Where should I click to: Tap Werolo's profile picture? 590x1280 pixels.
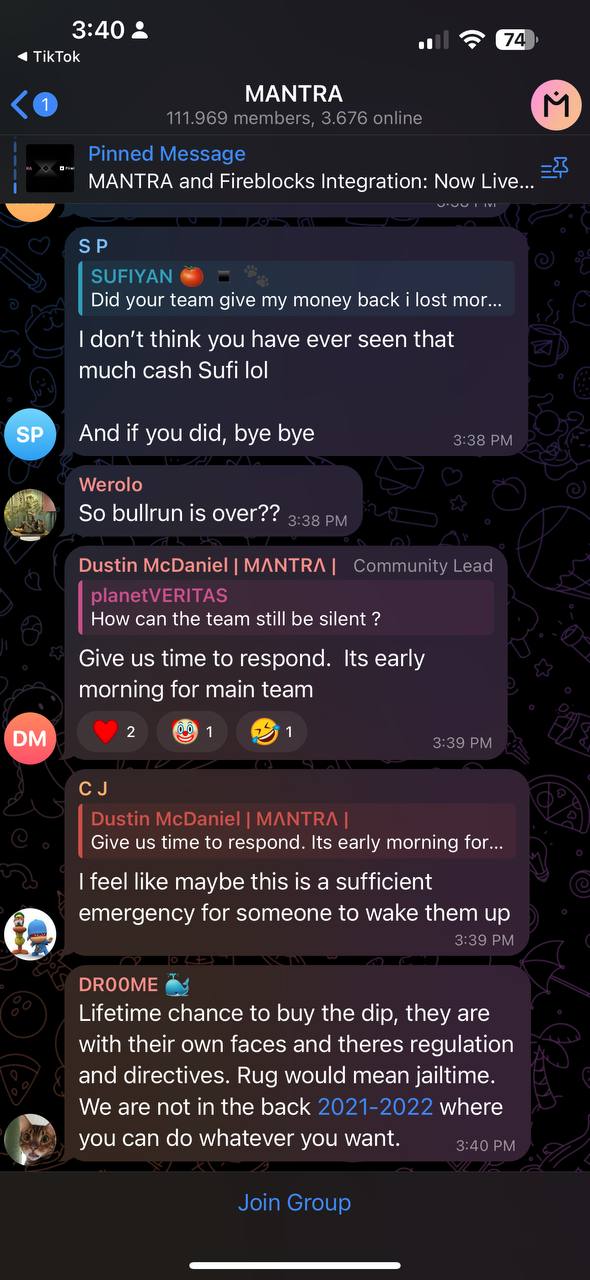[30, 515]
